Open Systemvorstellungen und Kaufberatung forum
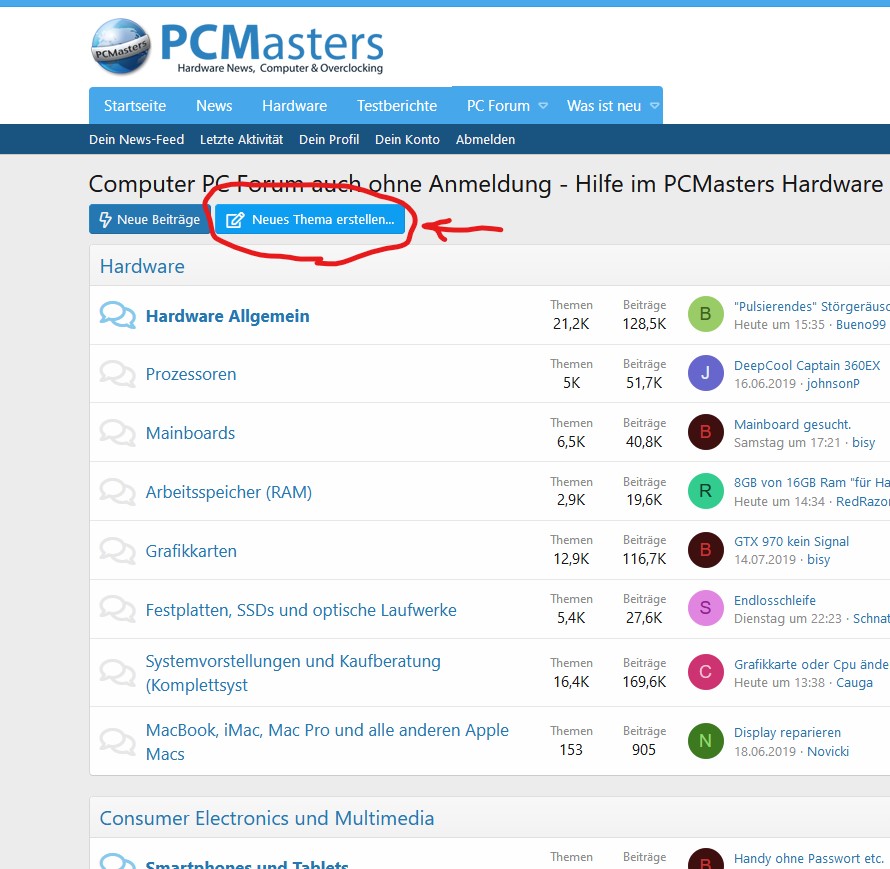Screen dimensions: 890x869 293,673
